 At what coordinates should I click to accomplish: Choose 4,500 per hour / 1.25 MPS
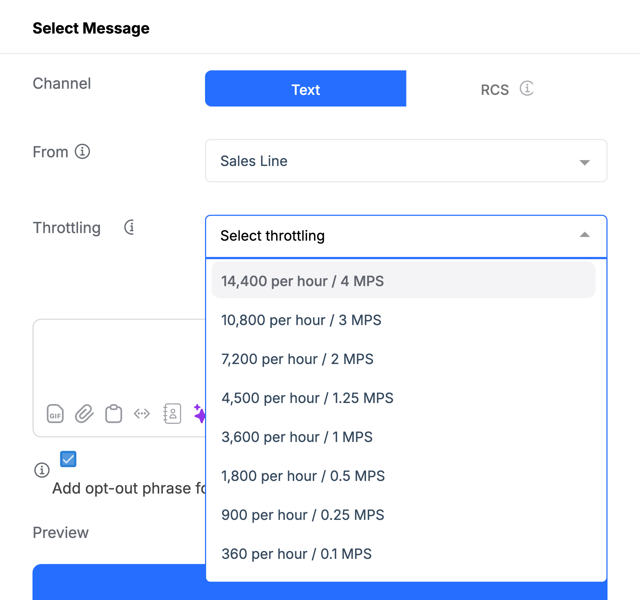coord(403,398)
